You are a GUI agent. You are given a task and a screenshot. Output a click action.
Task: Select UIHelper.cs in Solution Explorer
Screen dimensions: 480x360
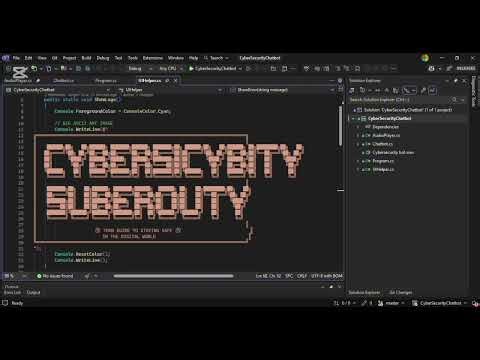383,169
